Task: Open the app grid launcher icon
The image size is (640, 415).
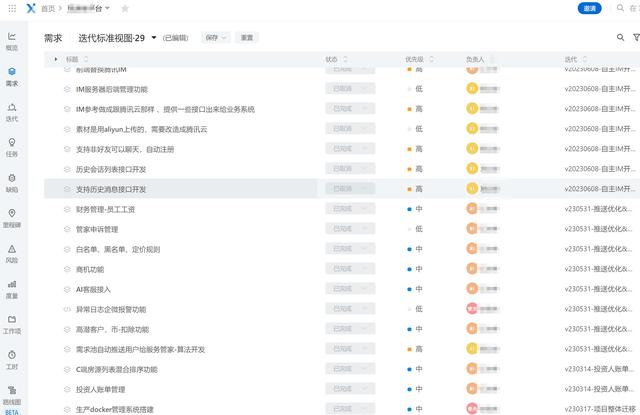Action: [x=12, y=8]
